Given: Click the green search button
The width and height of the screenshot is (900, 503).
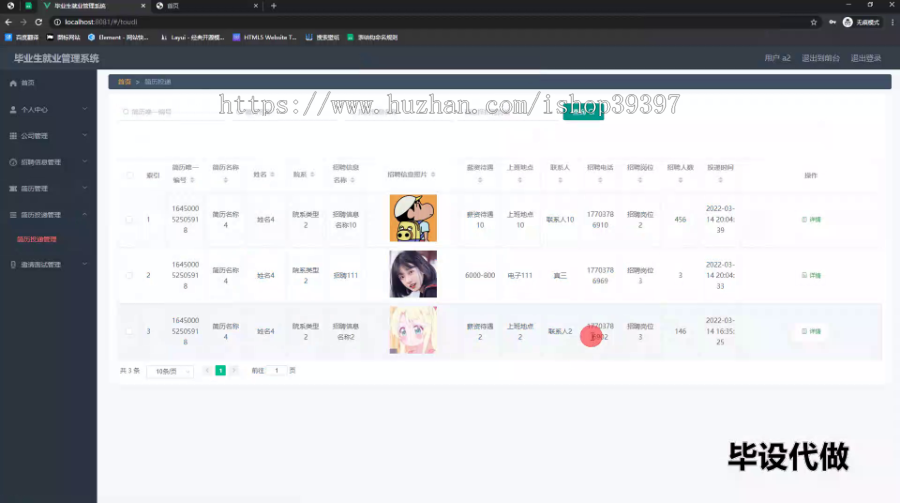Looking at the screenshot, I should [583, 111].
